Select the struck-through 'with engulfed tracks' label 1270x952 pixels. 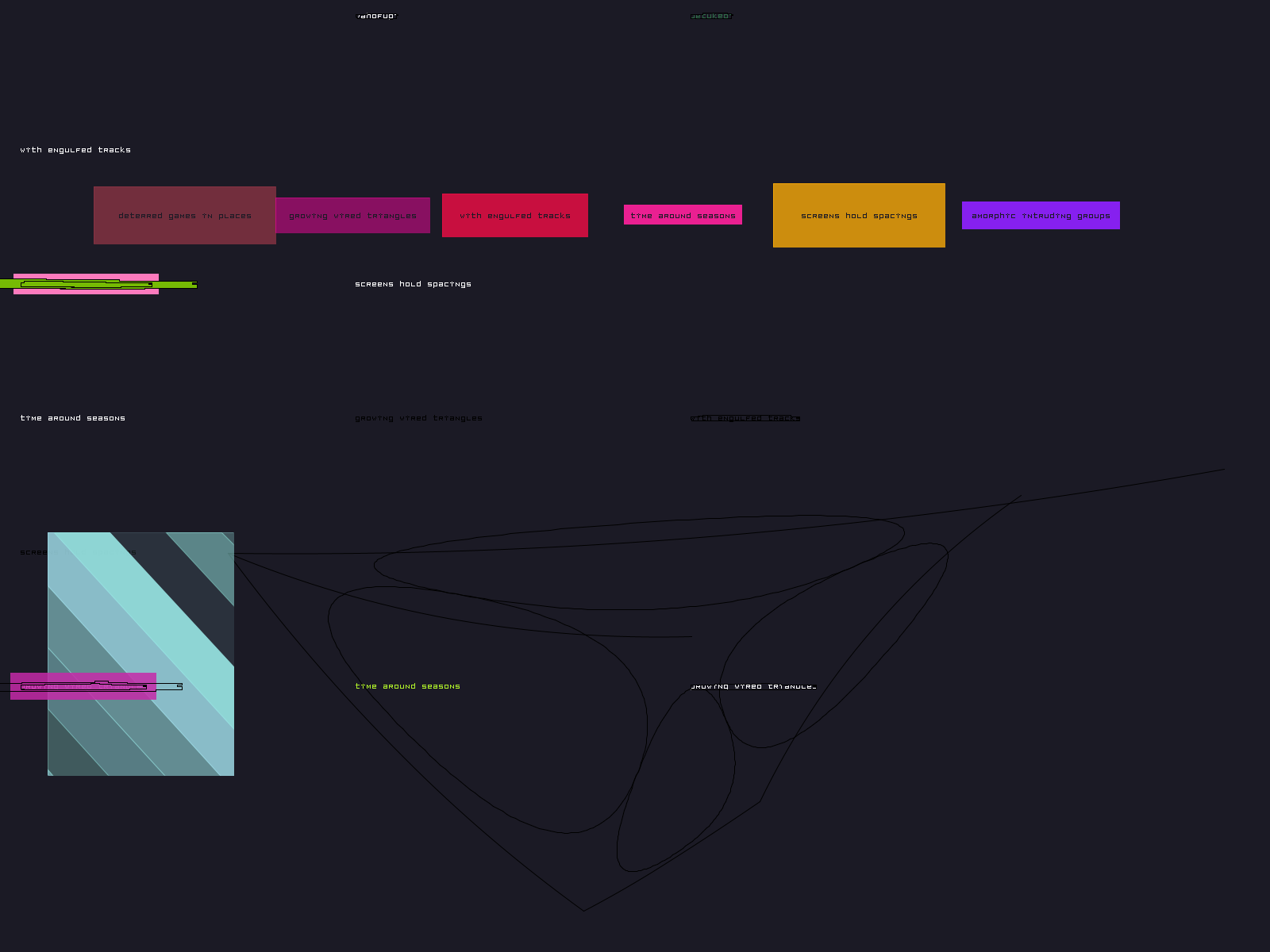coord(745,418)
